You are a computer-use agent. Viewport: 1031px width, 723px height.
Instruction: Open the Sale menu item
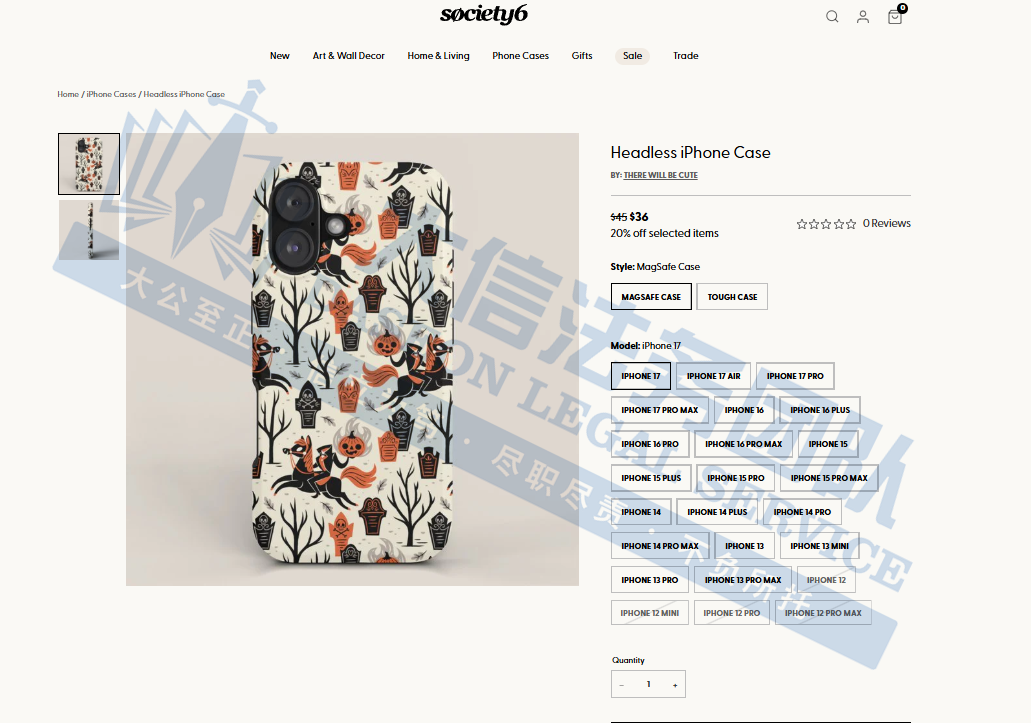[x=633, y=56]
